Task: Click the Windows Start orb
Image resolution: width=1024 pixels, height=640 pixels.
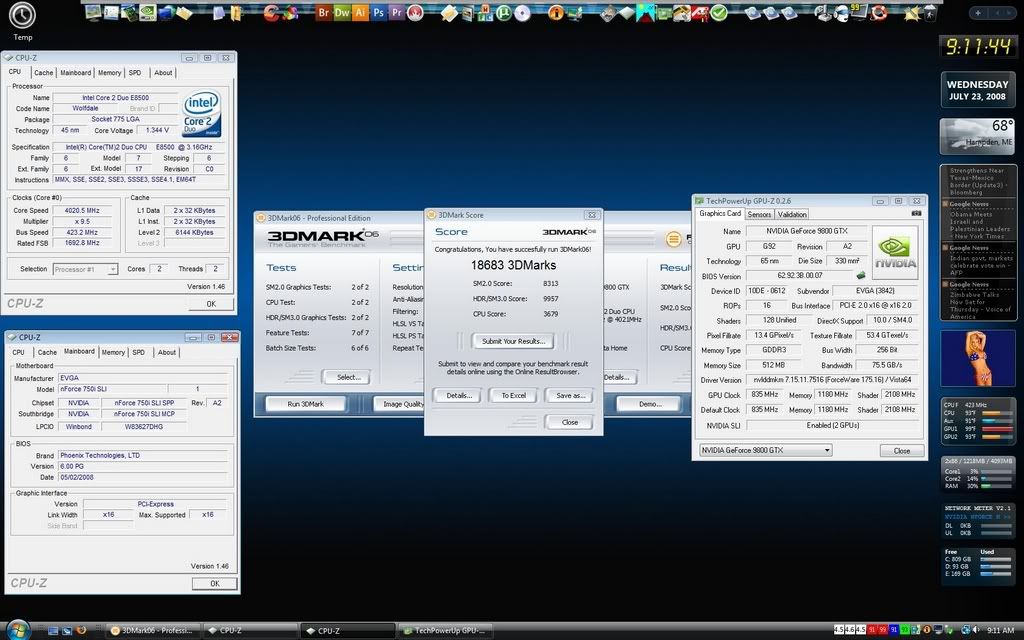Action: coord(18,630)
